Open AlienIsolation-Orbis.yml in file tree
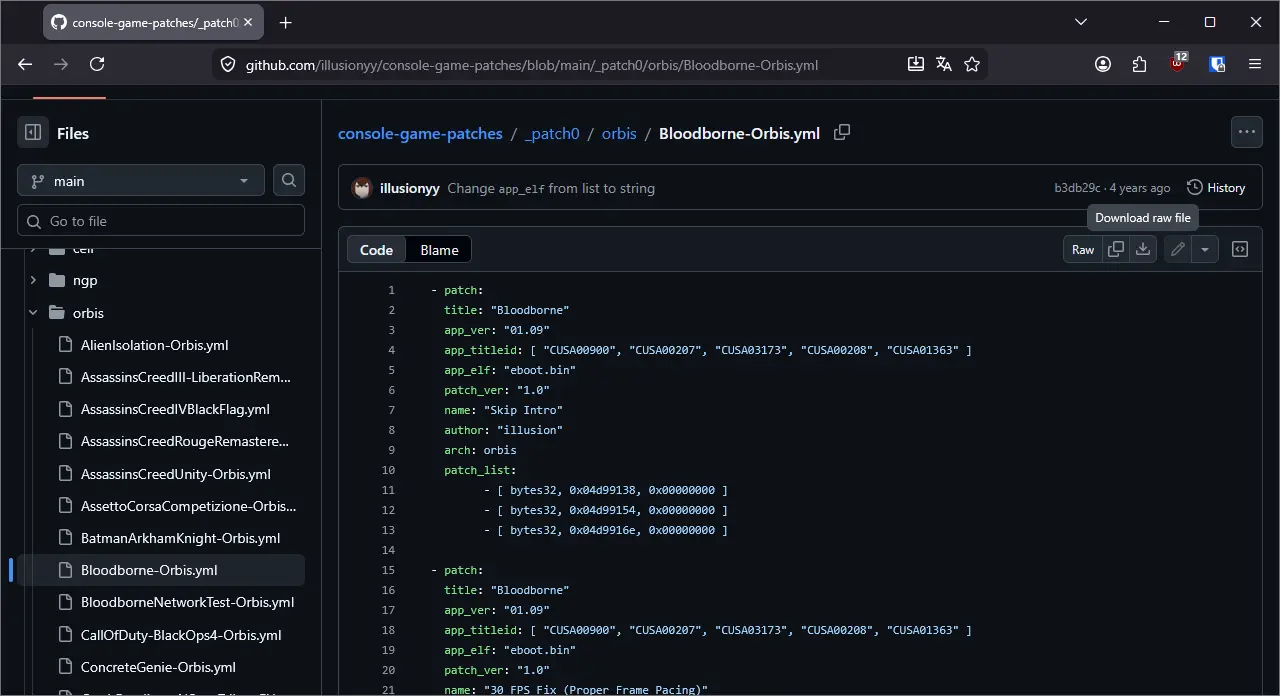 tap(155, 345)
